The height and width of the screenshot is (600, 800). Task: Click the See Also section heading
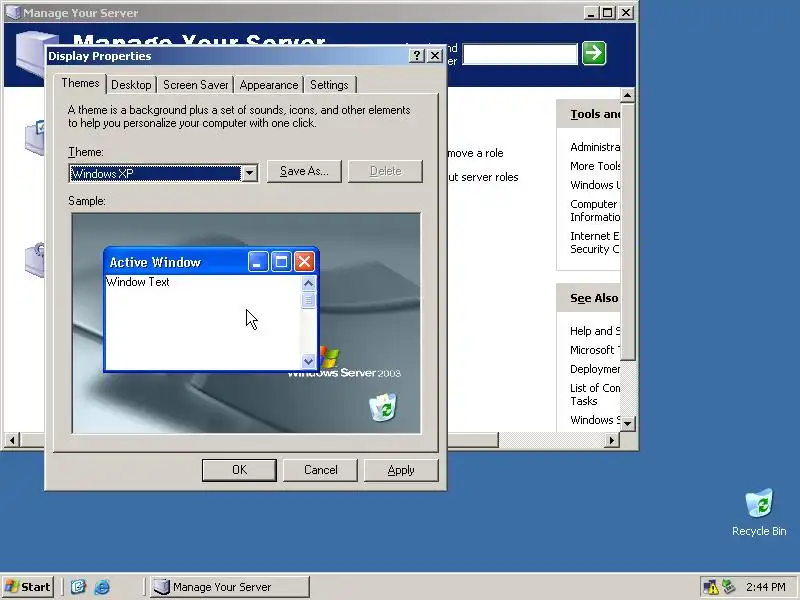pos(594,298)
